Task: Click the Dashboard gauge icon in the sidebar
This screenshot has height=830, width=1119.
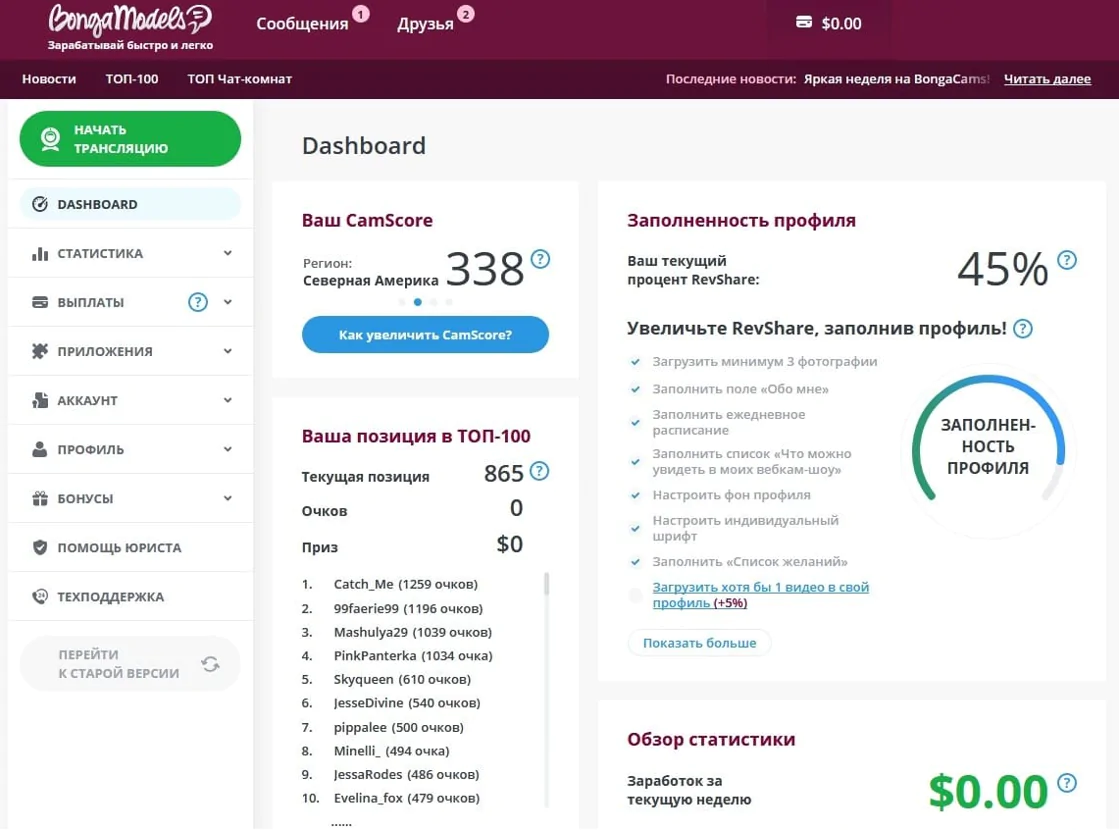Action: [x=40, y=204]
